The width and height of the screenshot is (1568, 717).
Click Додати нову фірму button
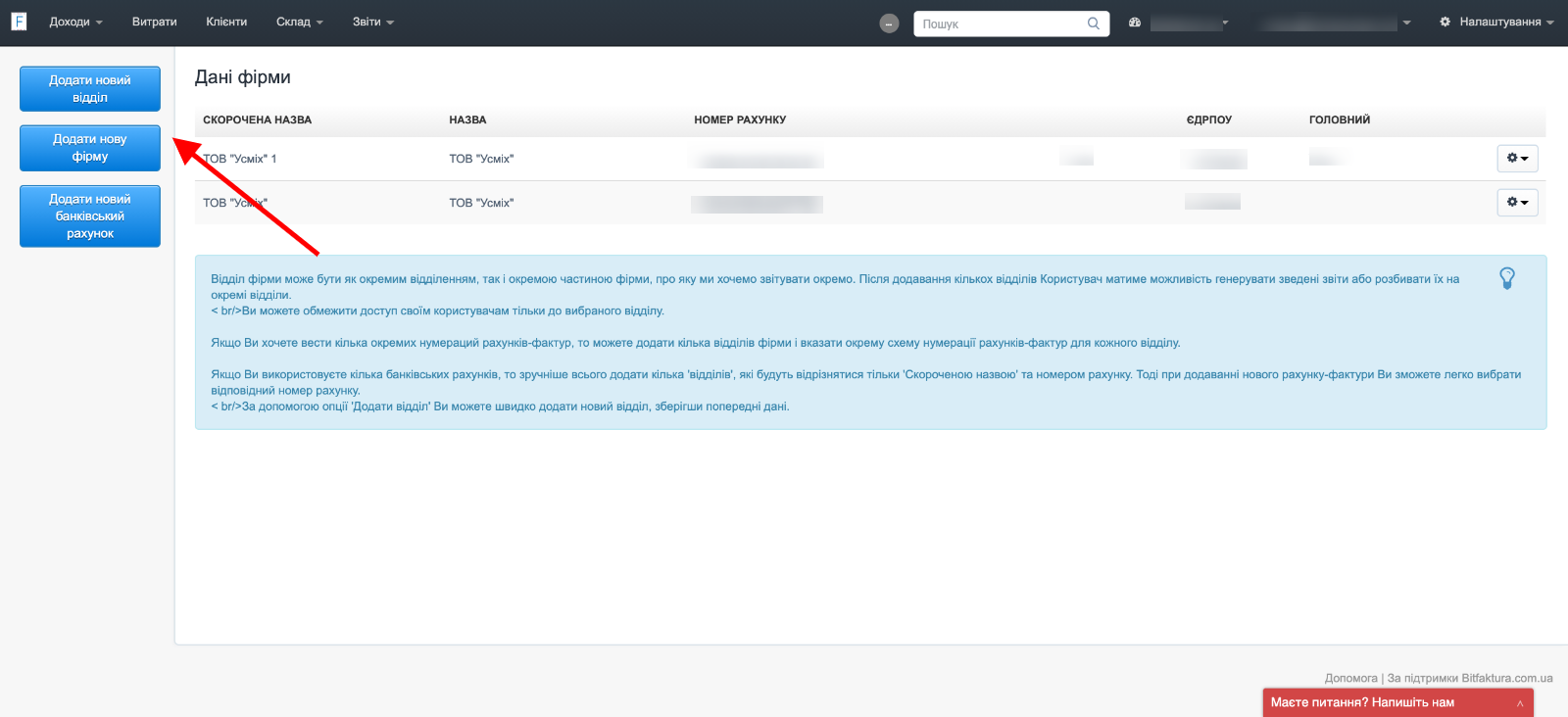pos(90,148)
